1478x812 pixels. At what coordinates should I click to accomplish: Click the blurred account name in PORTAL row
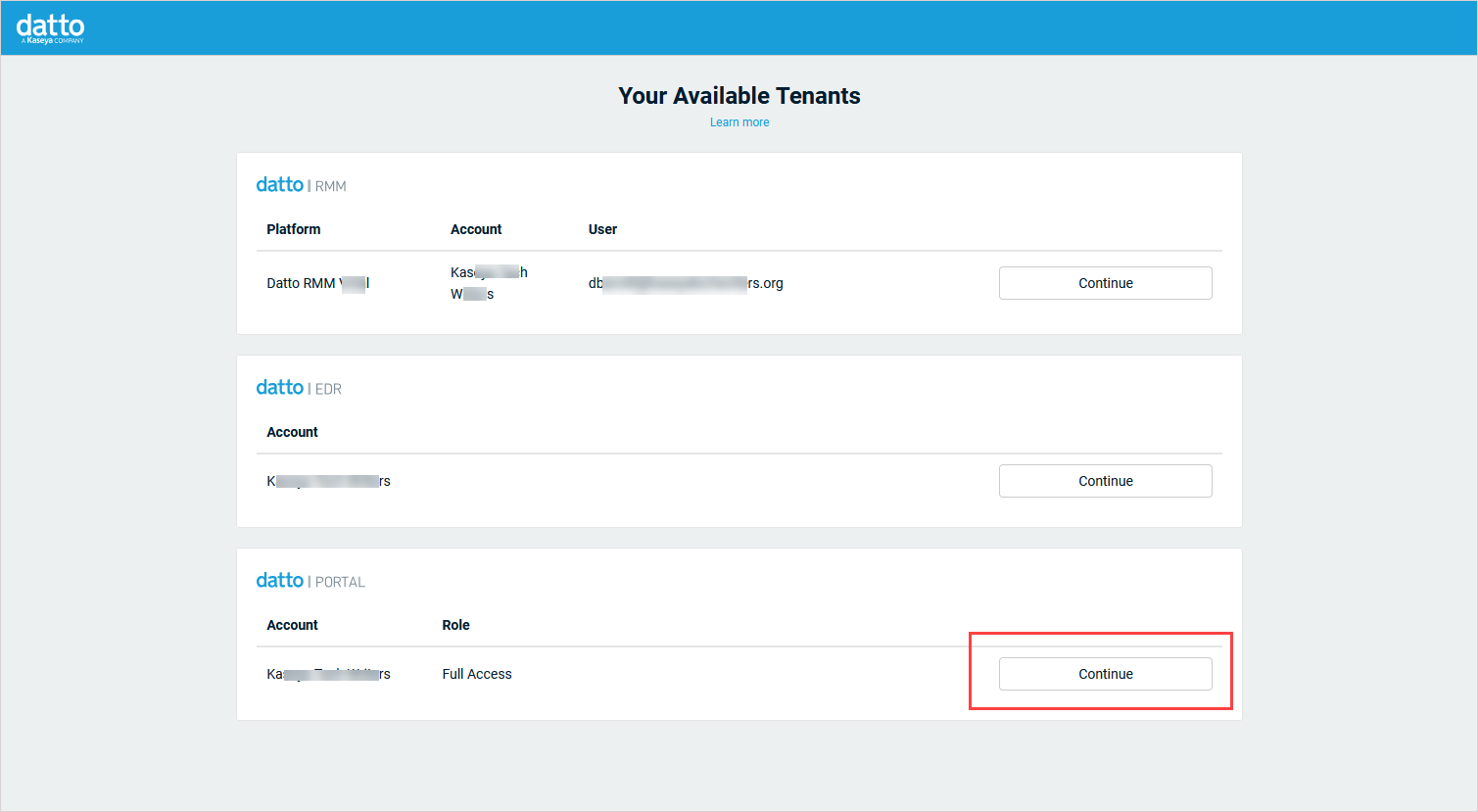coord(328,674)
